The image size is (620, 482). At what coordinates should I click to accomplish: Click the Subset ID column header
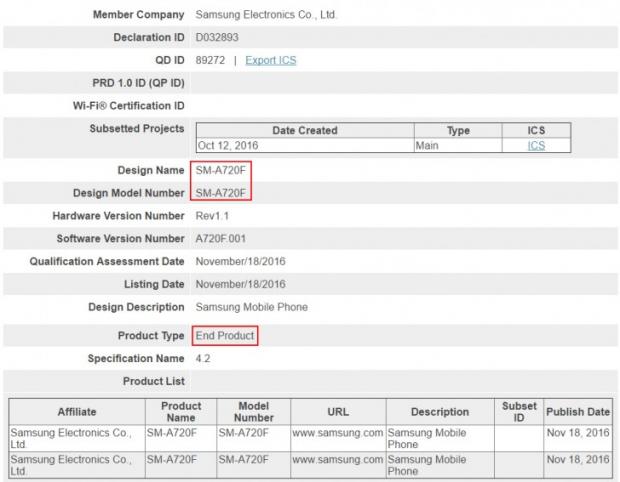point(519,411)
